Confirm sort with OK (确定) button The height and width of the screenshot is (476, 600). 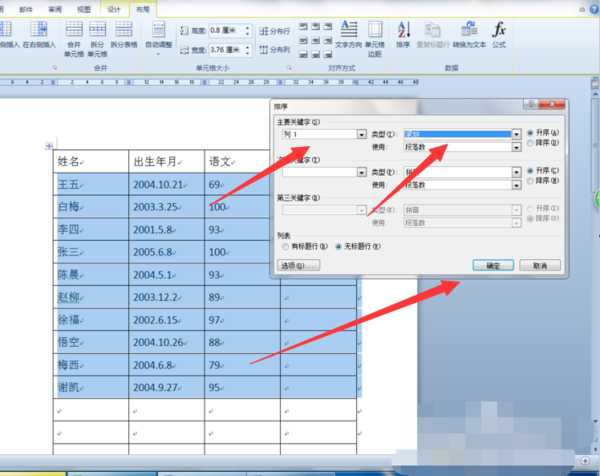pos(493,265)
